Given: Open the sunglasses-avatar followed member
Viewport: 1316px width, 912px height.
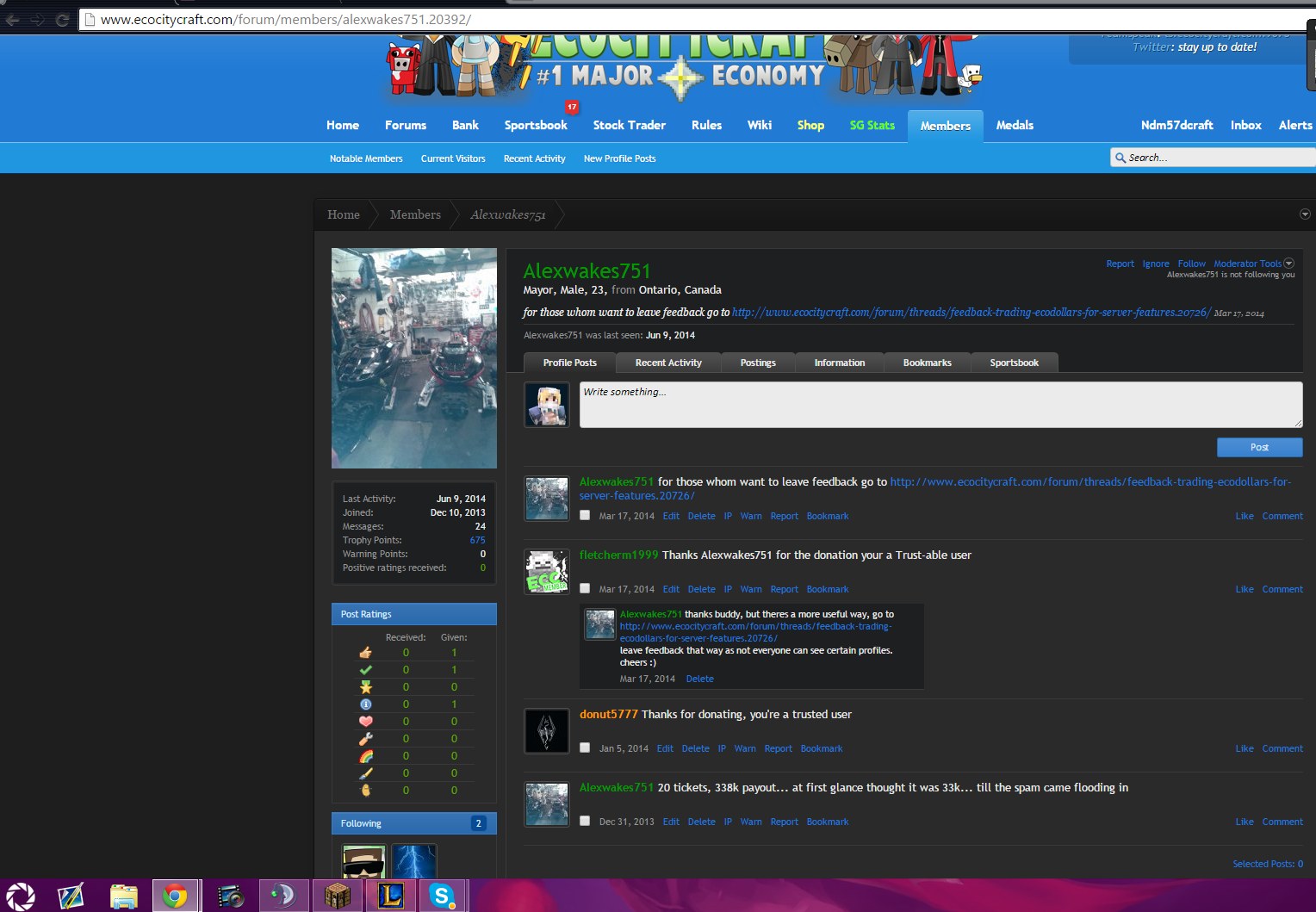Looking at the screenshot, I should [x=364, y=861].
